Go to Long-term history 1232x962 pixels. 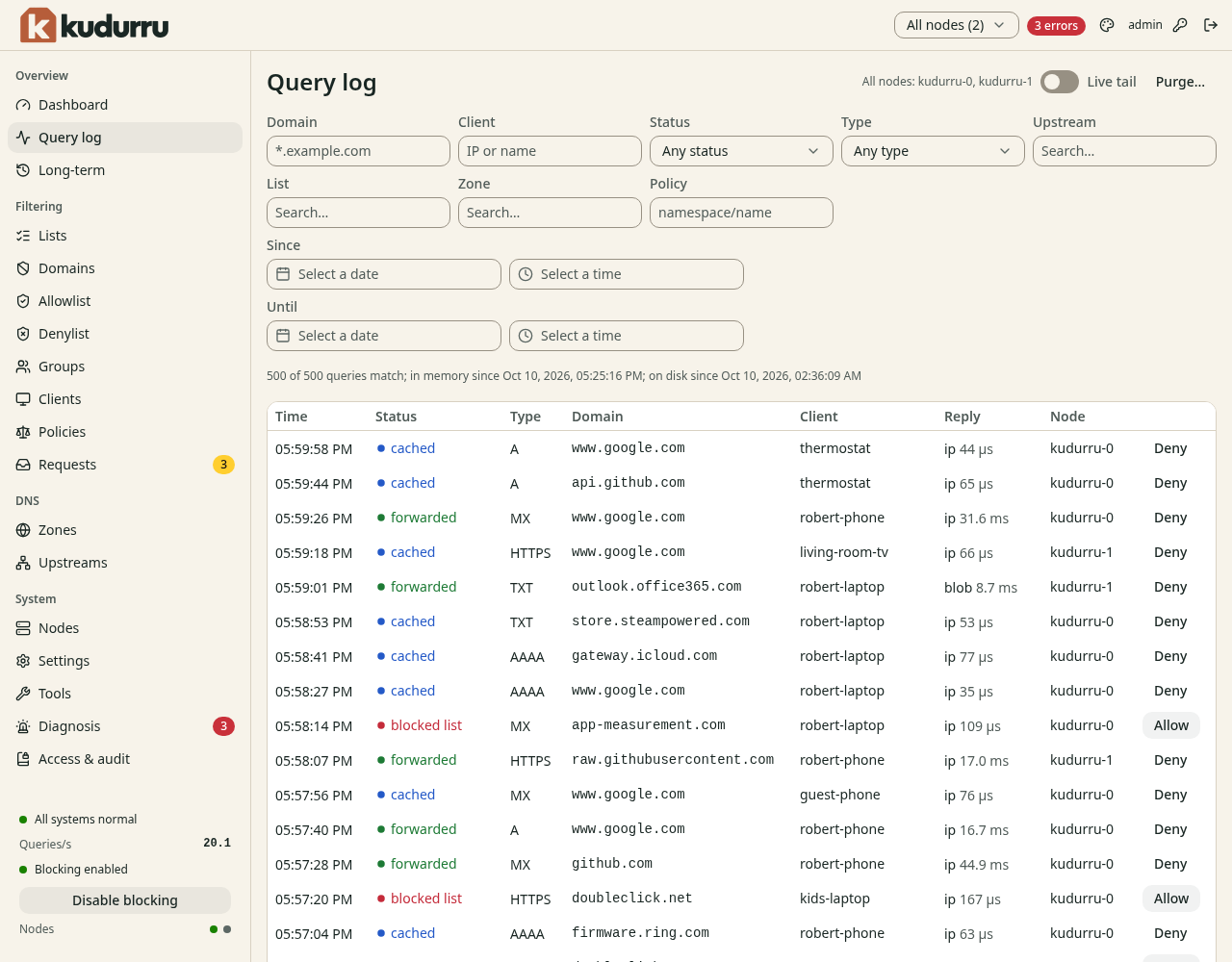[x=125, y=170]
